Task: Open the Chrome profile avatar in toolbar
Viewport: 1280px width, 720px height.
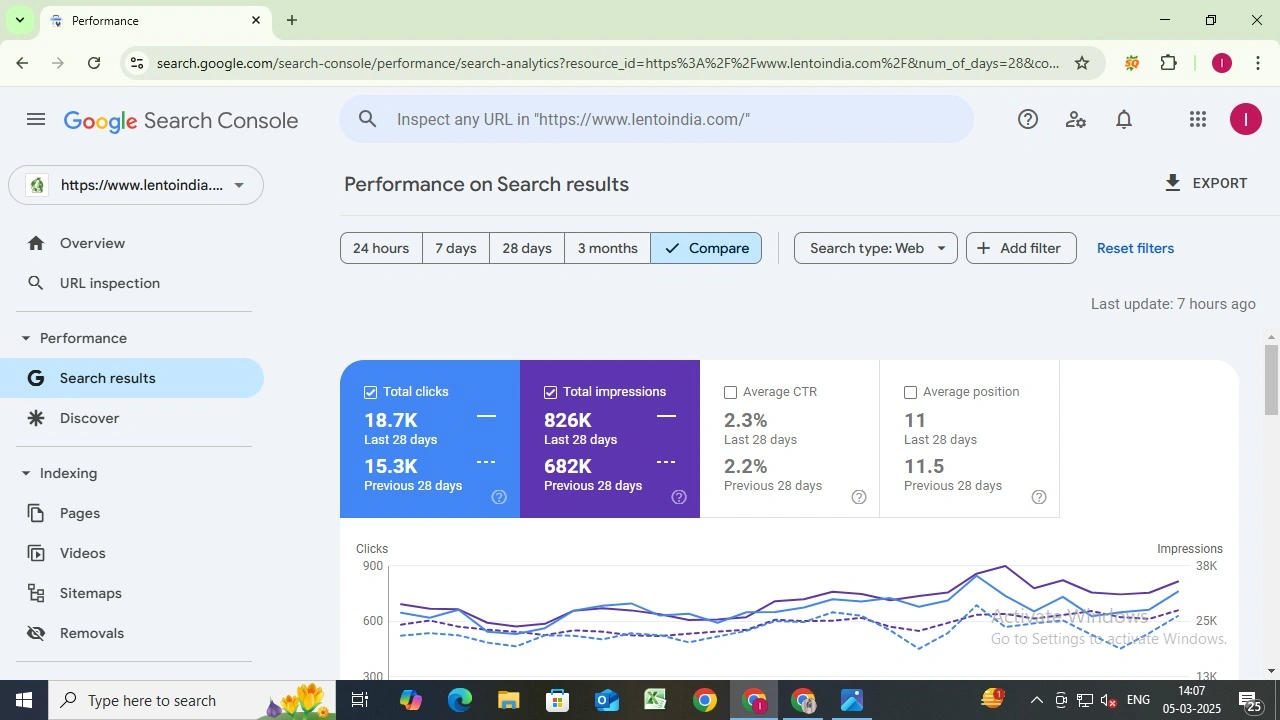Action: (x=1221, y=63)
